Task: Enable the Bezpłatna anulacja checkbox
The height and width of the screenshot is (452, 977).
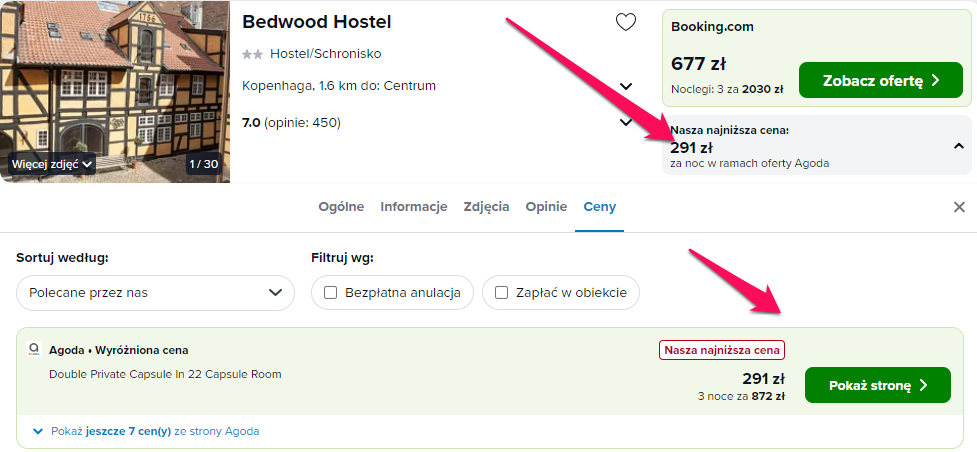Action: (x=331, y=292)
